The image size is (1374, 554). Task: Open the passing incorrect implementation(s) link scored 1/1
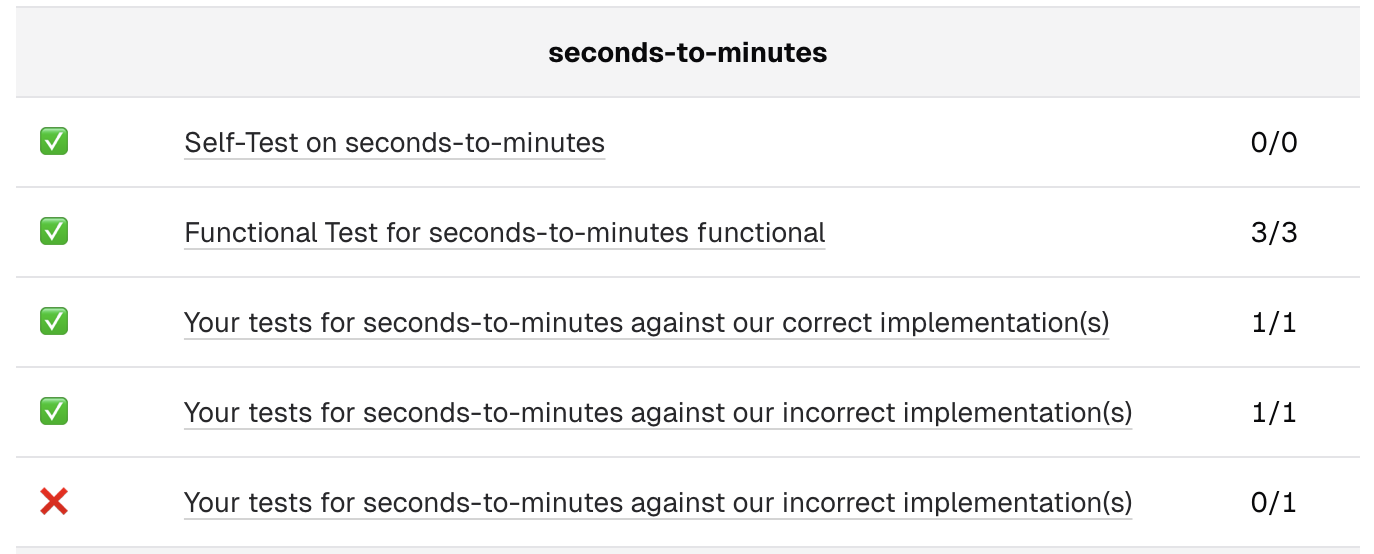[657, 413]
